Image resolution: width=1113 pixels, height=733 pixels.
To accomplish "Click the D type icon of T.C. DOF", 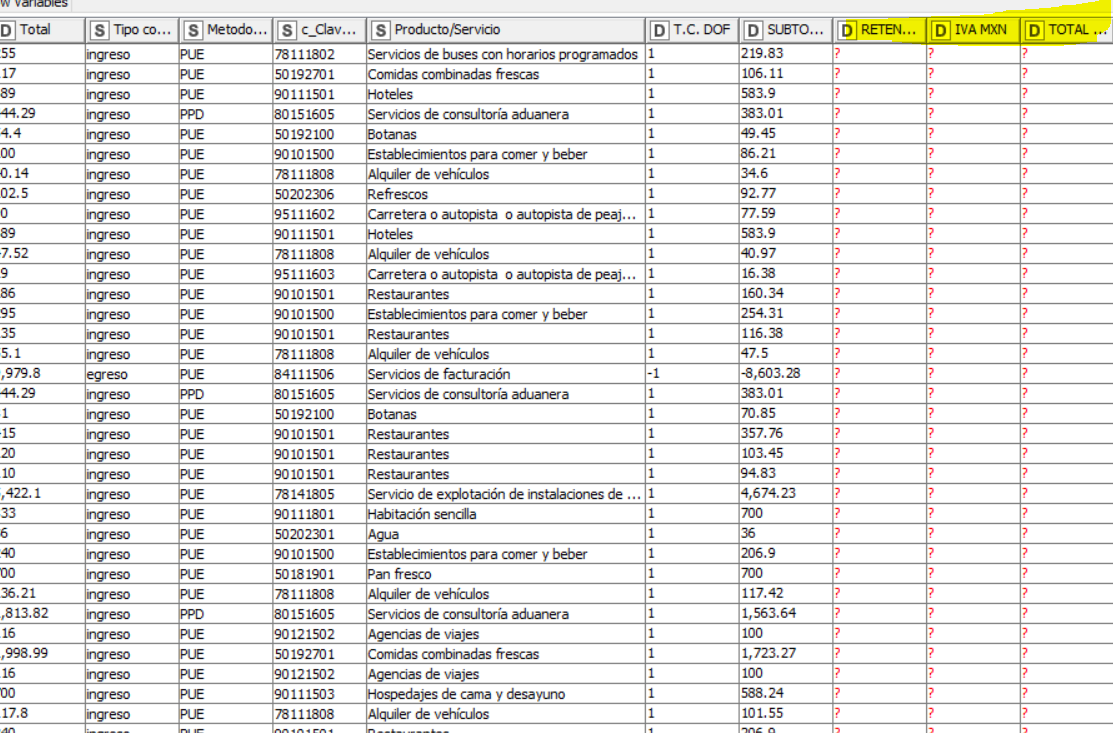I will pyautogui.click(x=659, y=31).
